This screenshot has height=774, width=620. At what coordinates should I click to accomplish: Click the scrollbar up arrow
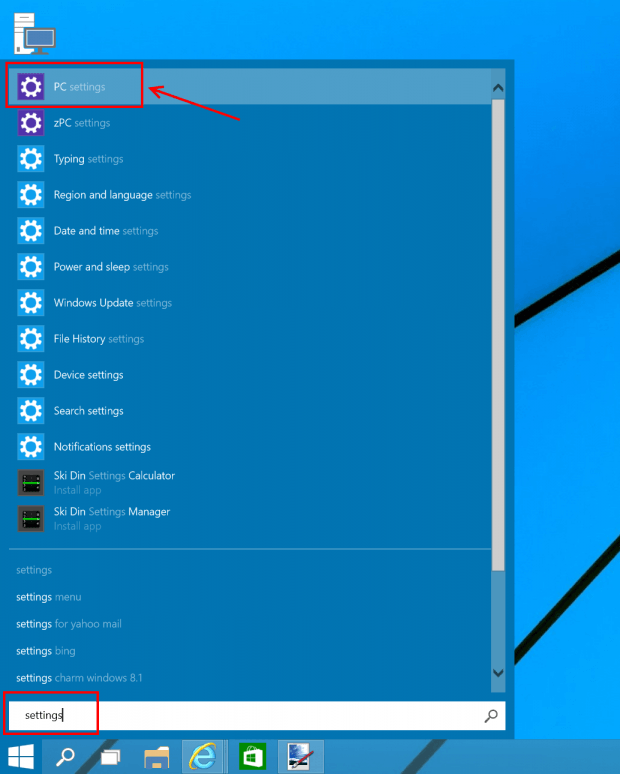click(498, 88)
